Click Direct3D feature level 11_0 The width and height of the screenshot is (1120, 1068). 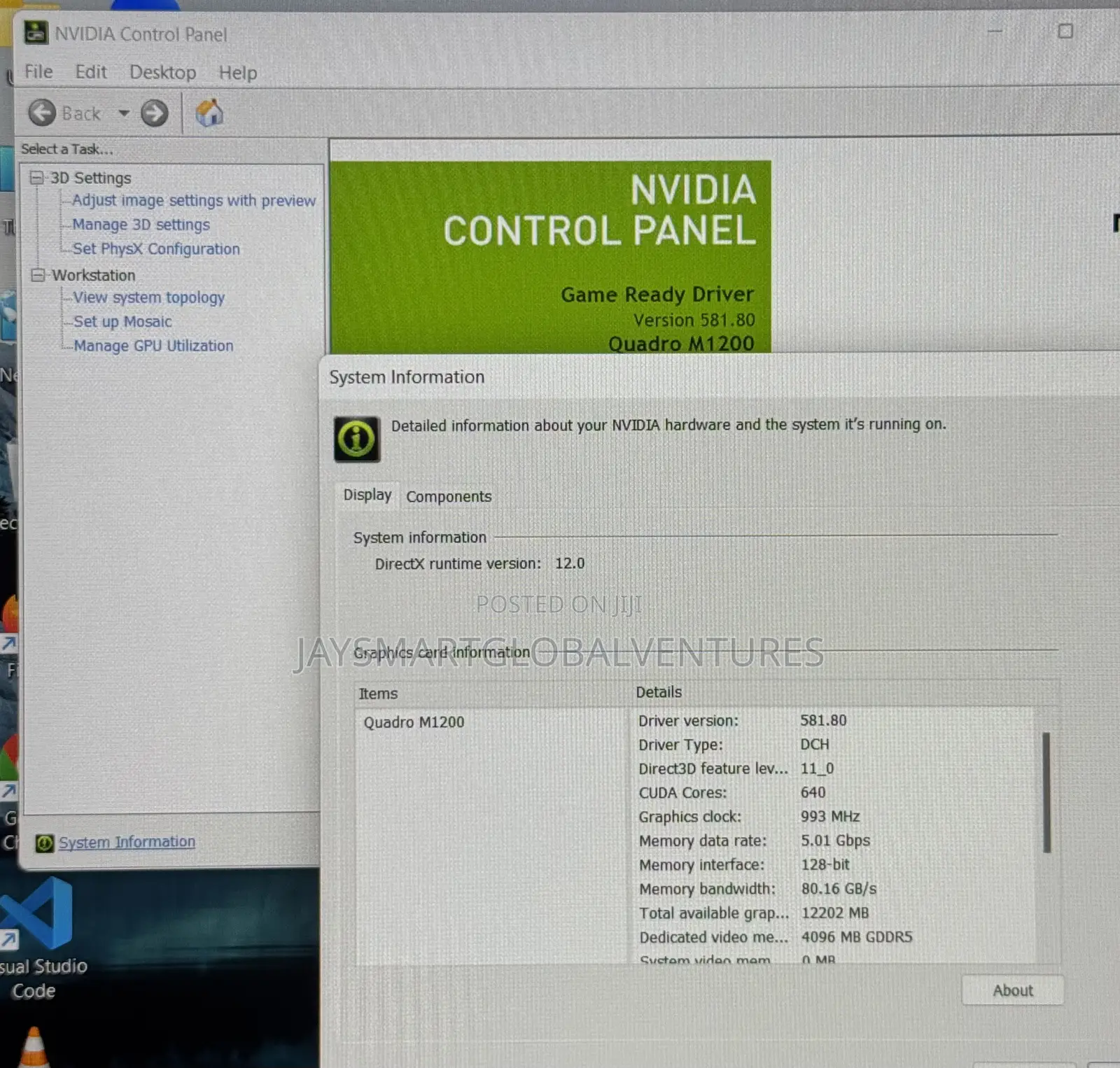pos(818,768)
